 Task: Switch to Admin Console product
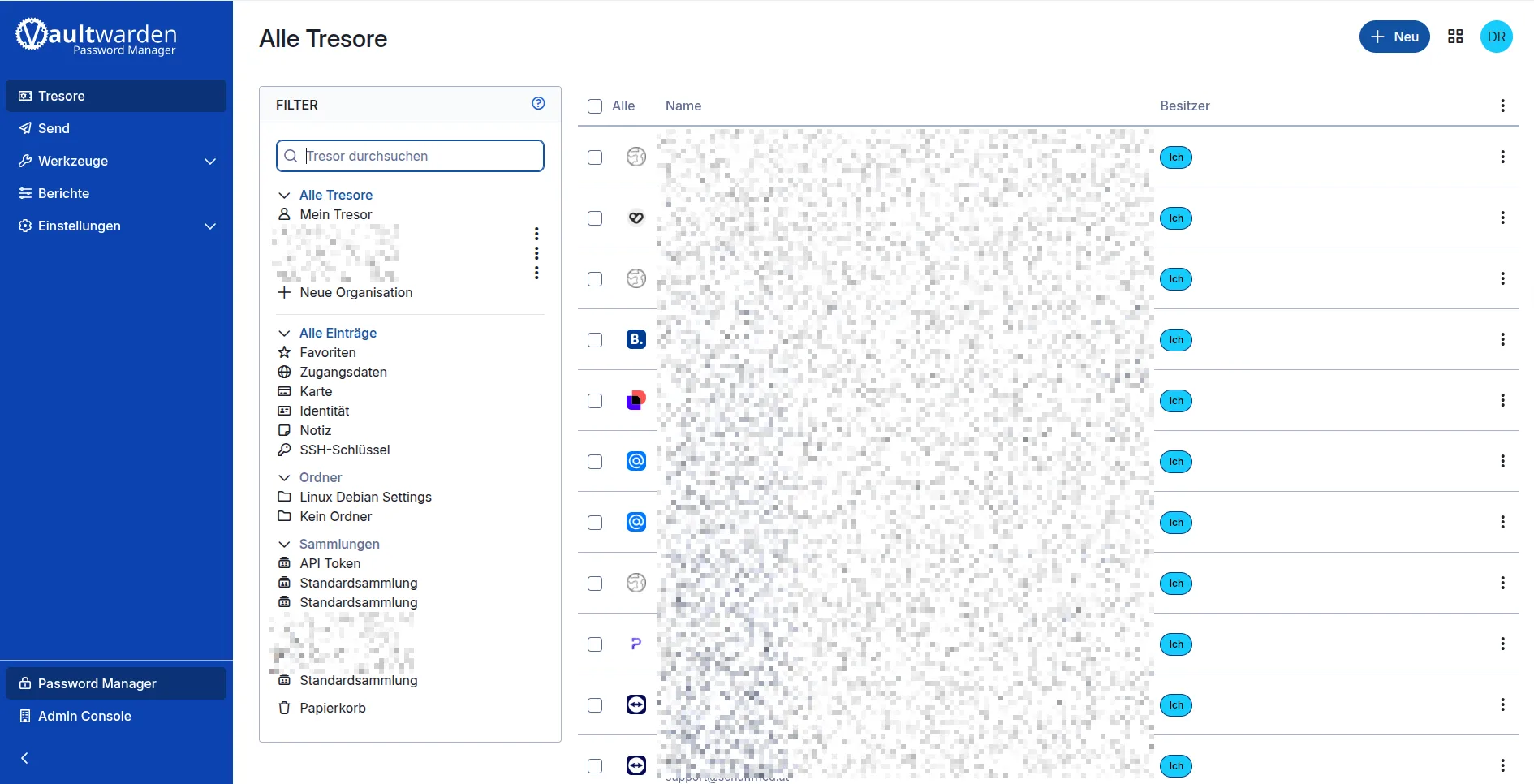point(116,716)
